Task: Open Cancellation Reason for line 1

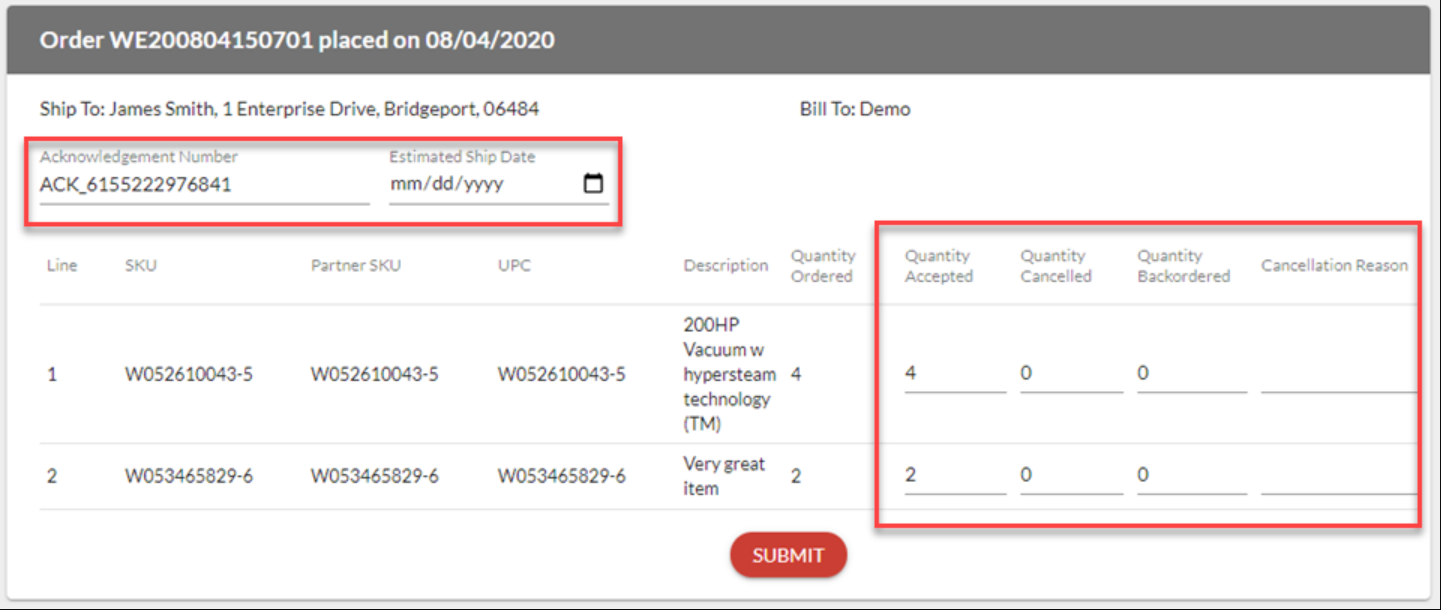Action: coord(1337,374)
